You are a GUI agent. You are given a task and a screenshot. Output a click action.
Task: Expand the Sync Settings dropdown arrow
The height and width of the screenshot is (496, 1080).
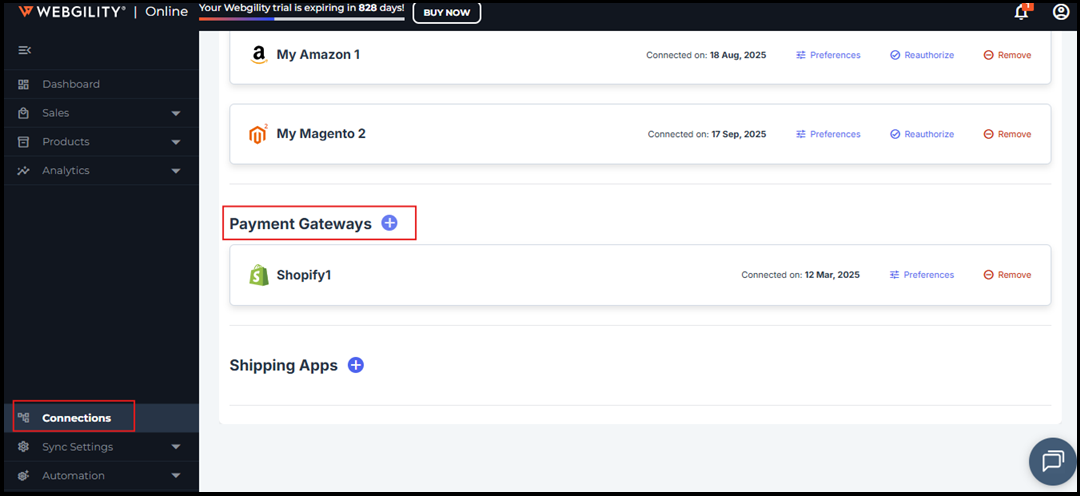pyautogui.click(x=176, y=447)
